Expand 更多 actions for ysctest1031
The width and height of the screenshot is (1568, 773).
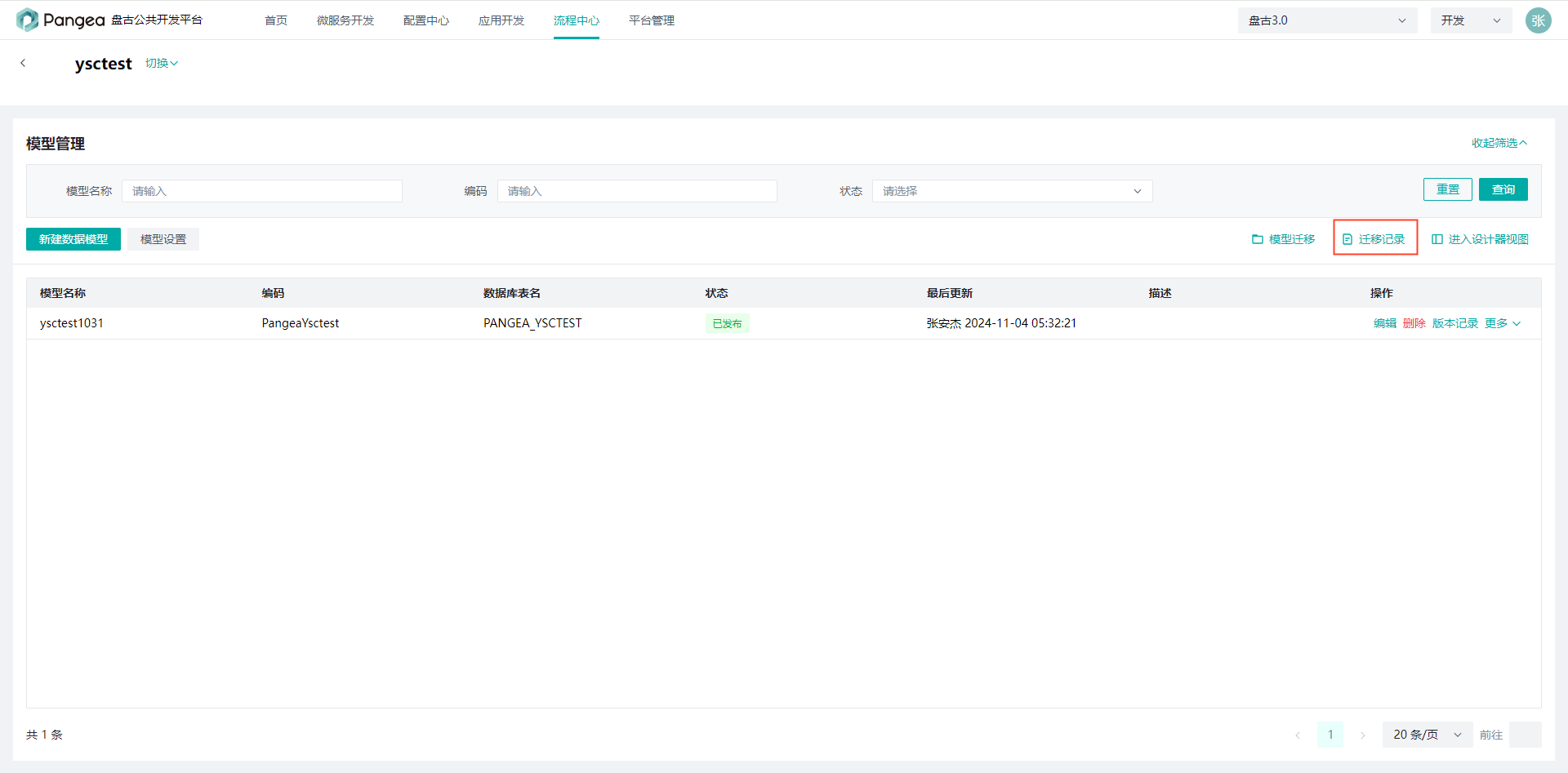[x=1503, y=323]
